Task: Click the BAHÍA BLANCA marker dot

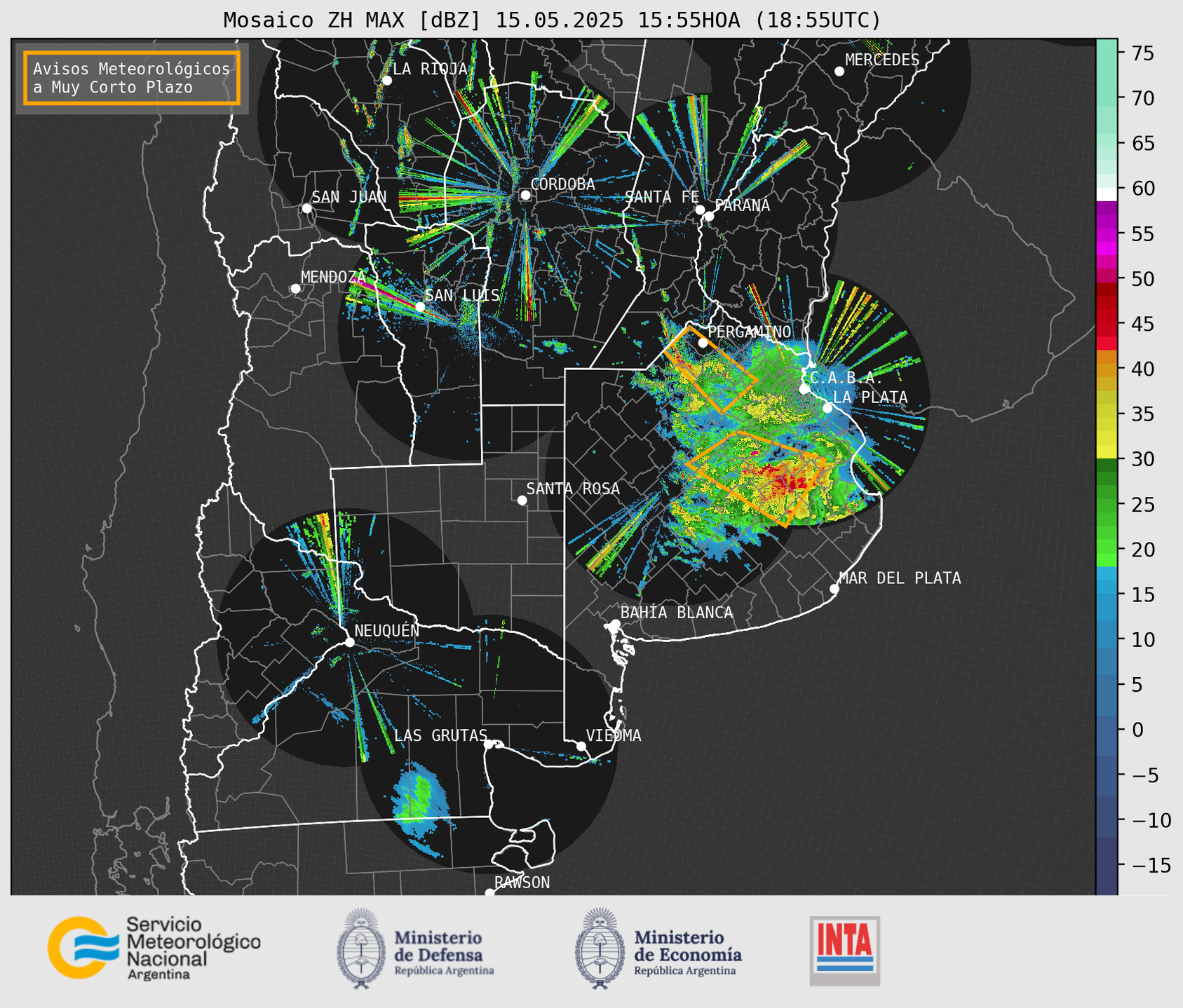Action: [x=615, y=624]
